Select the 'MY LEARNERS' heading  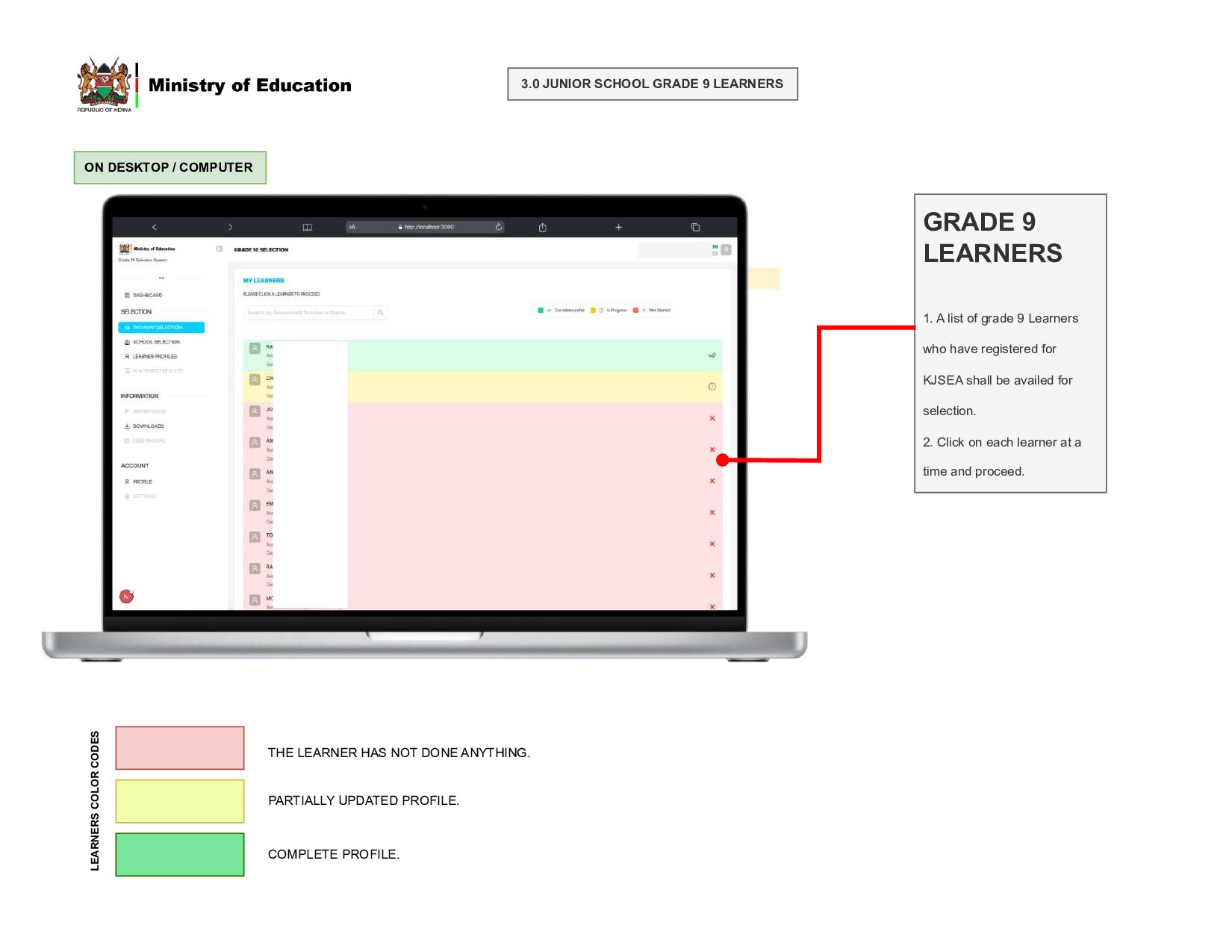264,281
